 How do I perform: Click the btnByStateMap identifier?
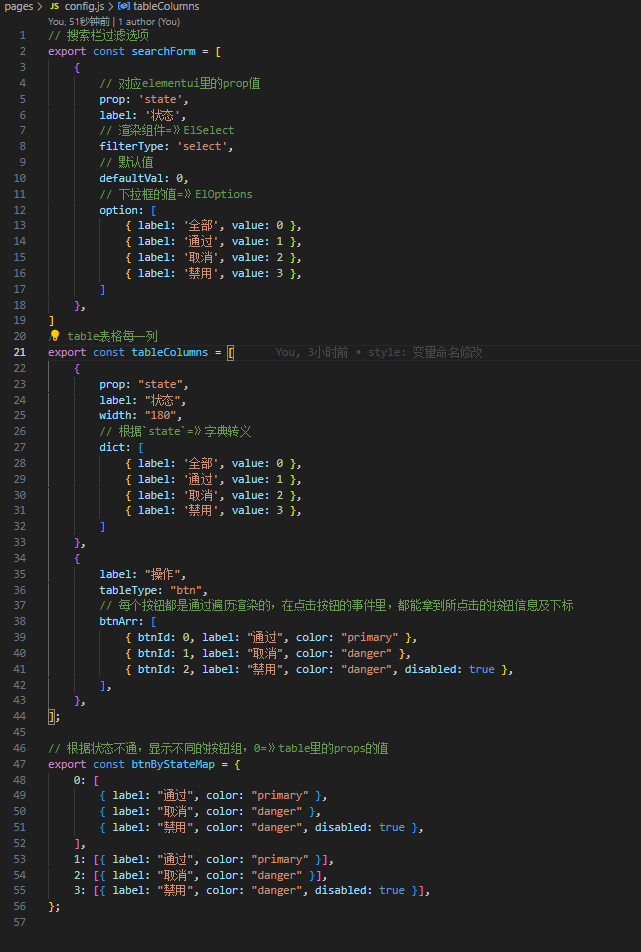[x=173, y=764]
